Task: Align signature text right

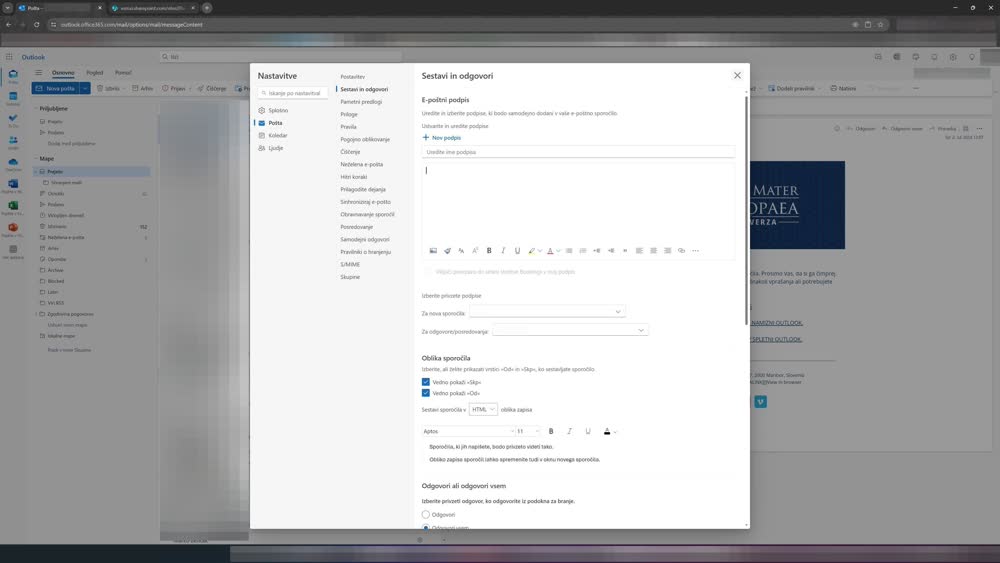Action: tap(667, 251)
